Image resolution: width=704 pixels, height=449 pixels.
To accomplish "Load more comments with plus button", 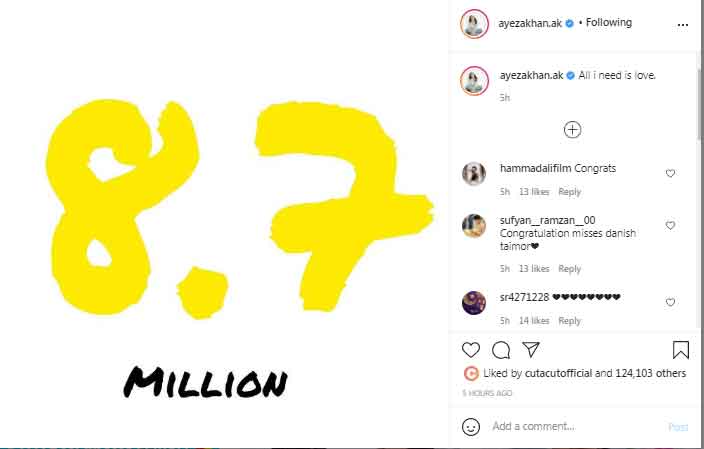I will pos(572,129).
